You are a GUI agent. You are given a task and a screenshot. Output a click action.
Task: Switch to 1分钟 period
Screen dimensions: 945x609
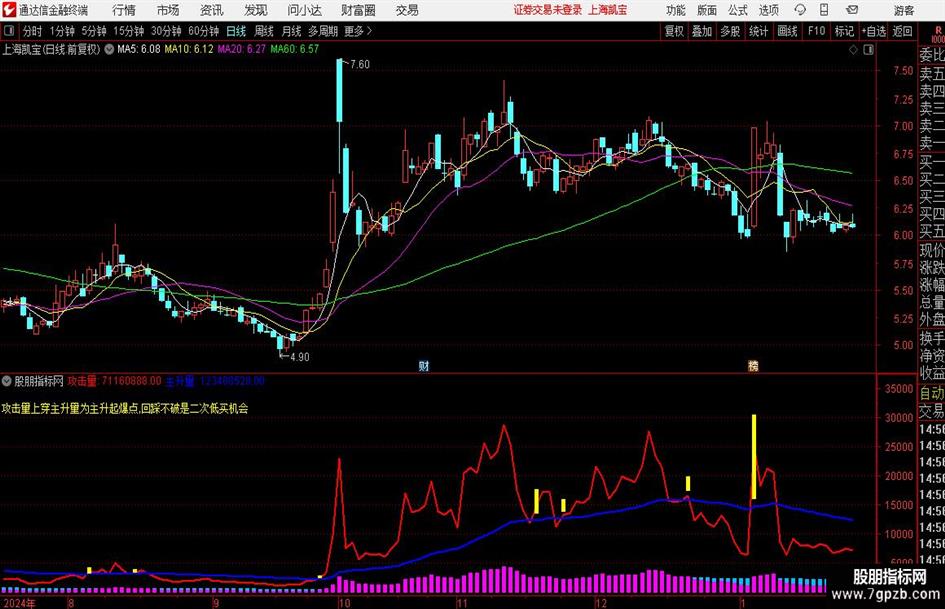[62, 31]
